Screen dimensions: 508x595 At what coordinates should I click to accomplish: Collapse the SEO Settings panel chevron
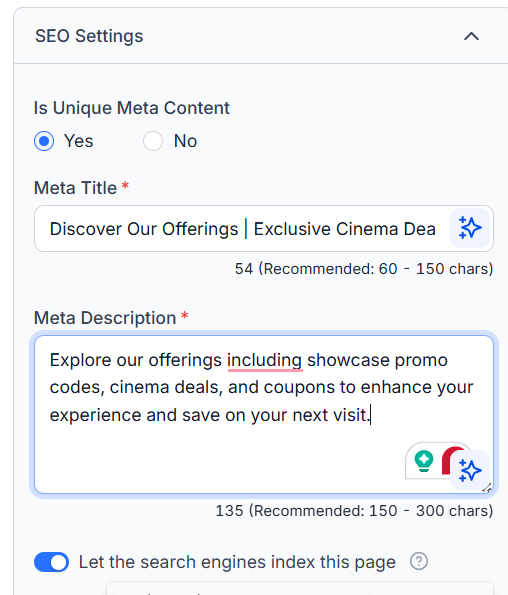471,36
